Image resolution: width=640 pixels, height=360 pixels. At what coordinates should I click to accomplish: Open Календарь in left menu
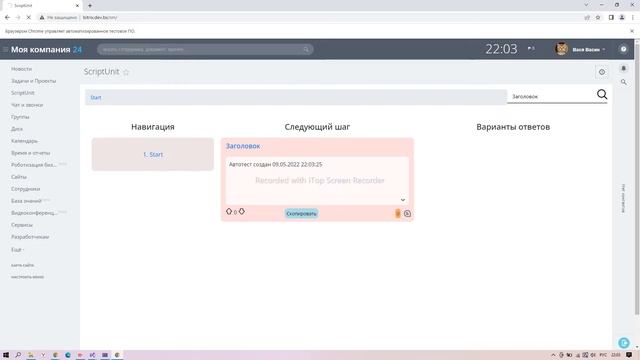(x=24, y=141)
